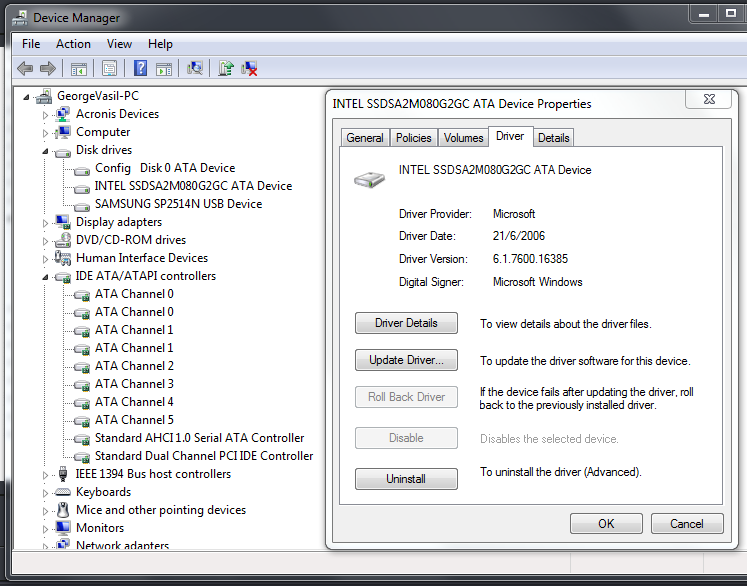The width and height of the screenshot is (747, 586).
Task: Click the Display adapters icon
Action: pyautogui.click(x=63, y=222)
